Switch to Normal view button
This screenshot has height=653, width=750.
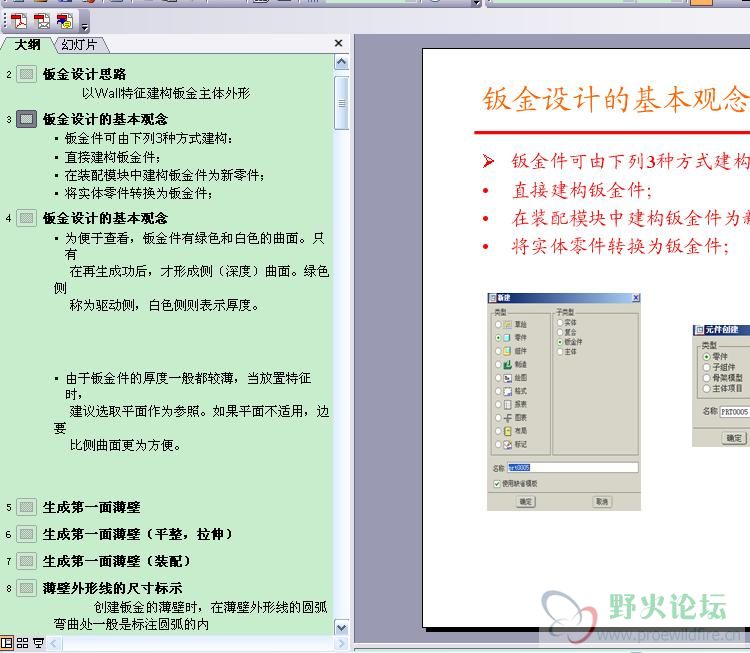click(7, 642)
